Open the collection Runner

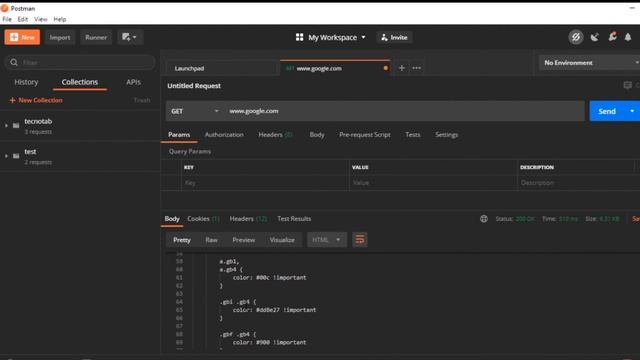[x=96, y=37]
